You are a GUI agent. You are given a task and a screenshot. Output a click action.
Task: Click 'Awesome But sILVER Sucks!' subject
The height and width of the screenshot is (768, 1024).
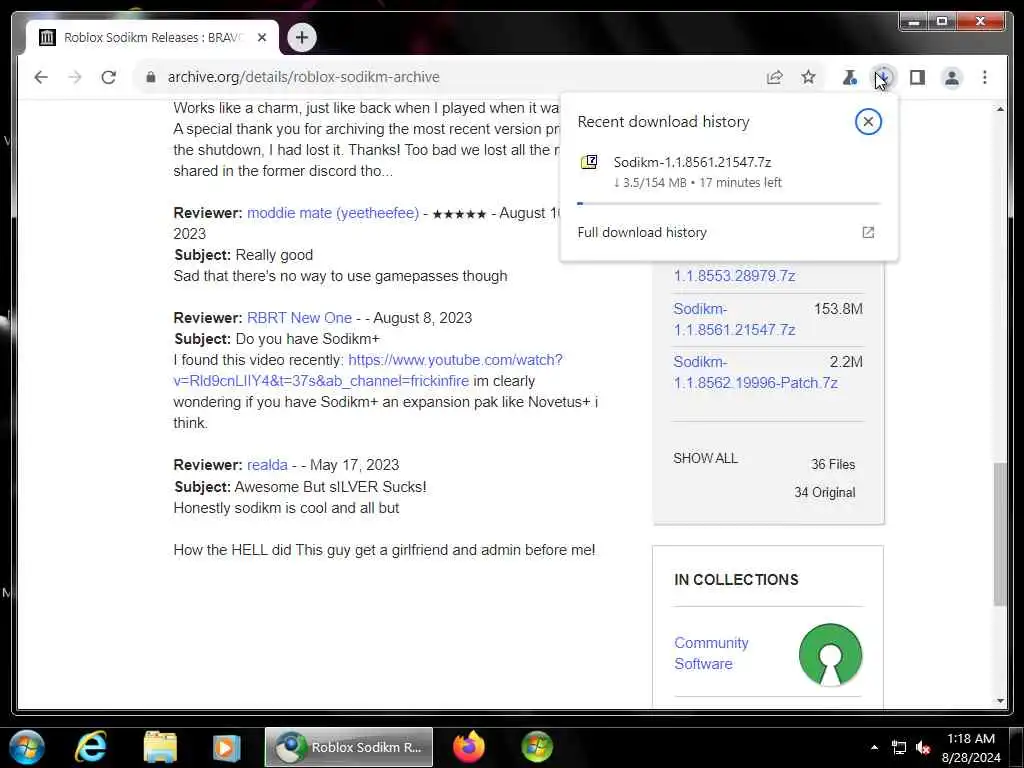click(330, 487)
